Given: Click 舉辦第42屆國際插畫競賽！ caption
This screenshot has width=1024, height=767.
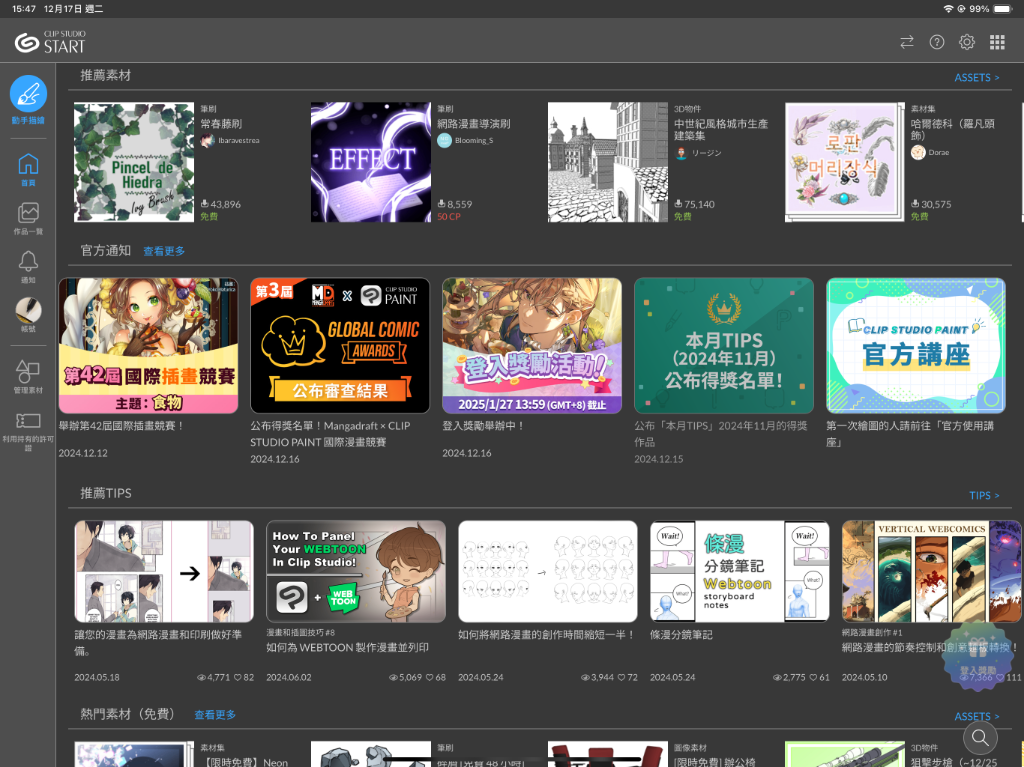Looking at the screenshot, I should 122,426.
